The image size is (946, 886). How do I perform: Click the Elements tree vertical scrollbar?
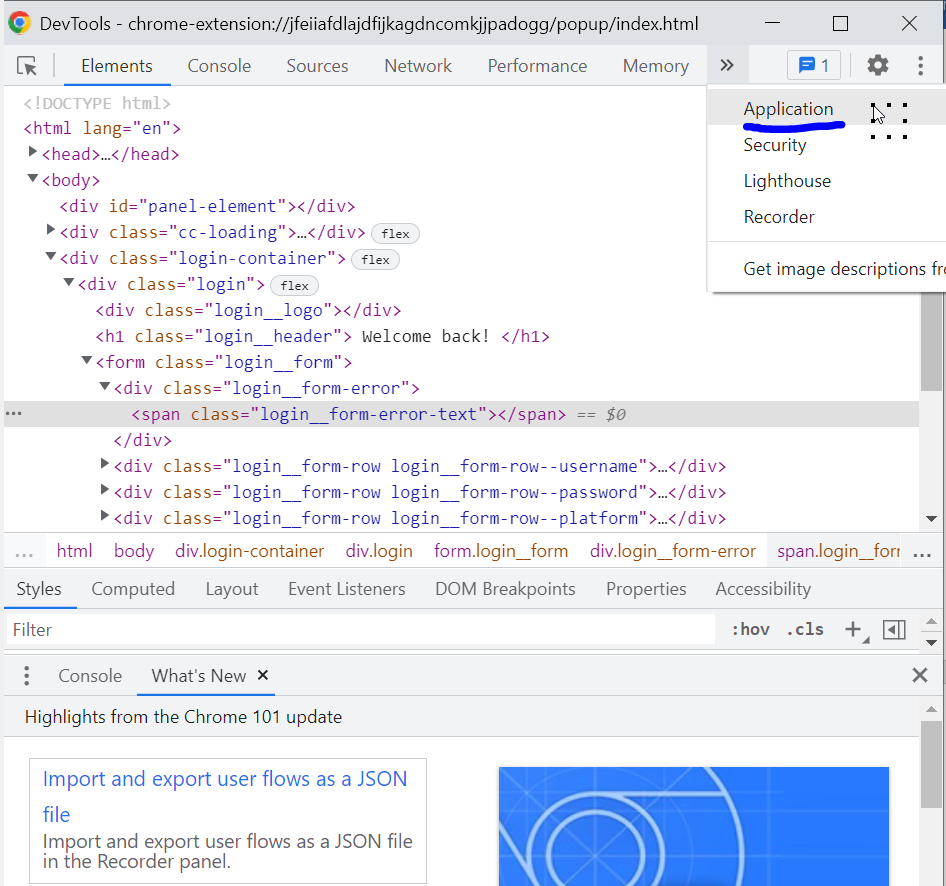click(931, 341)
